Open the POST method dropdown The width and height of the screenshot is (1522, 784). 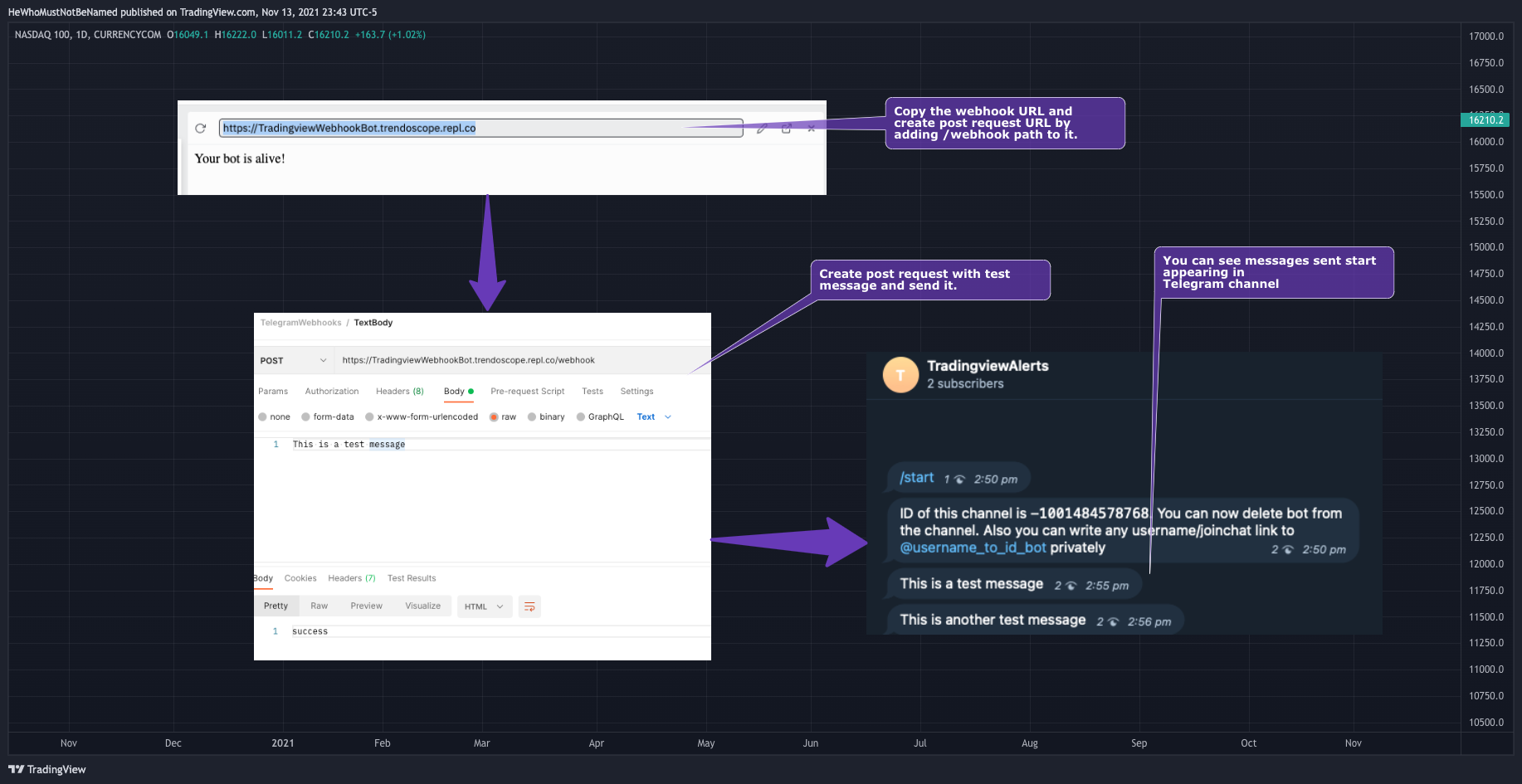tap(294, 360)
